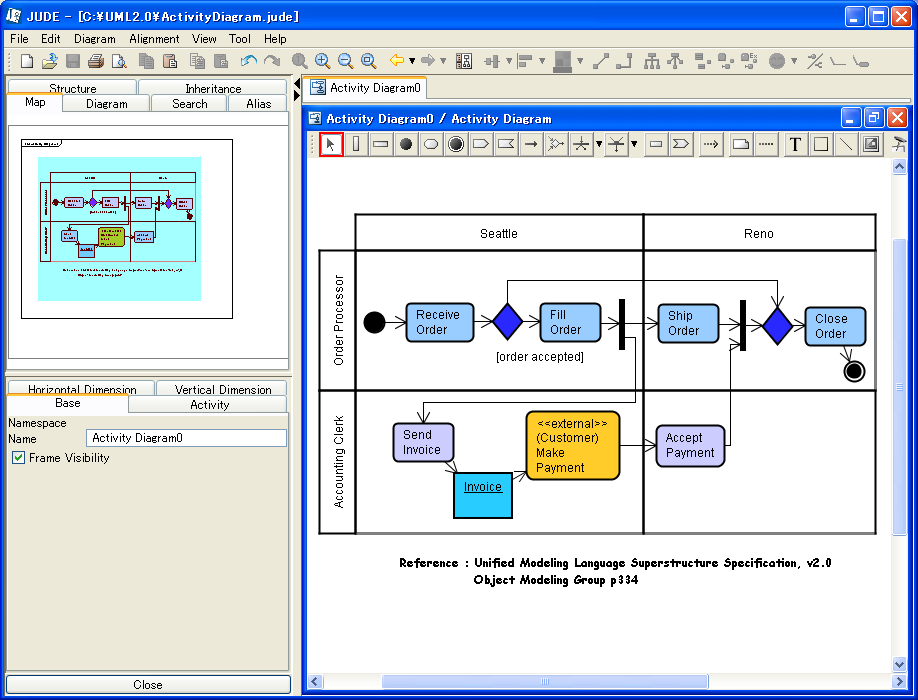Select the vertical partition tool
Image resolution: width=918 pixels, height=700 pixels.
(x=356, y=144)
